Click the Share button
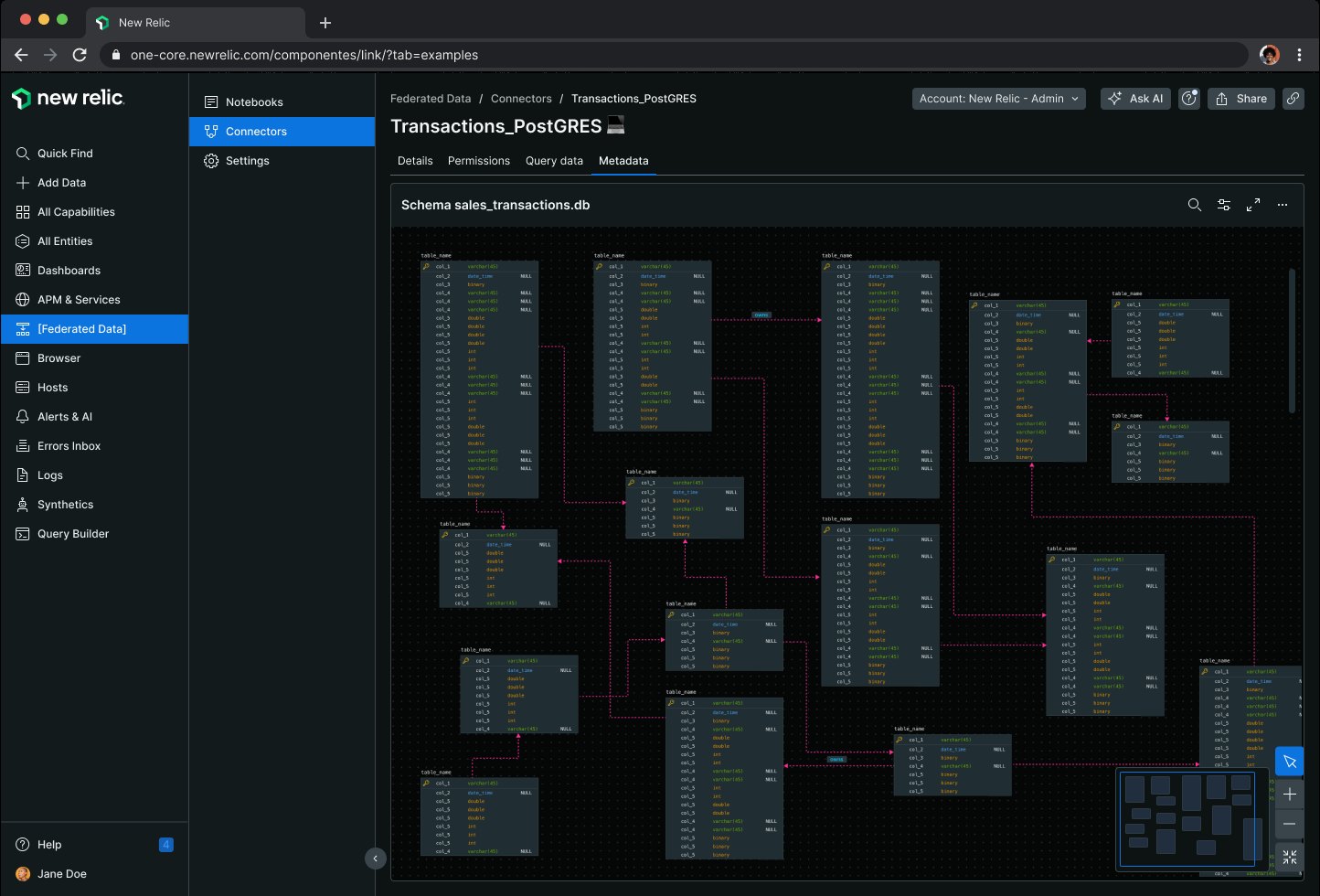This screenshot has height=896, width=1320. [1241, 99]
